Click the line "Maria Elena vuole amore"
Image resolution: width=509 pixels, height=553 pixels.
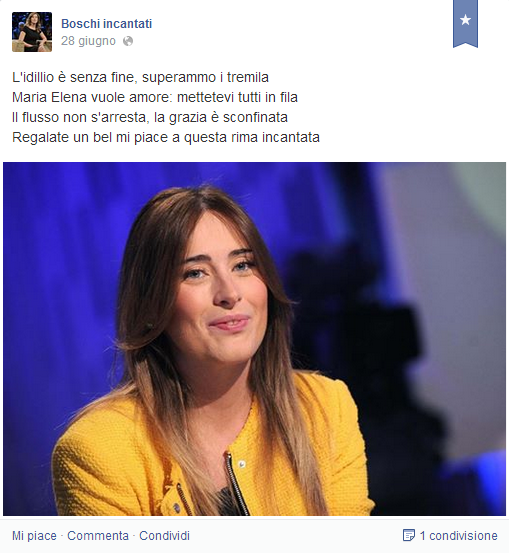[x=155, y=97]
